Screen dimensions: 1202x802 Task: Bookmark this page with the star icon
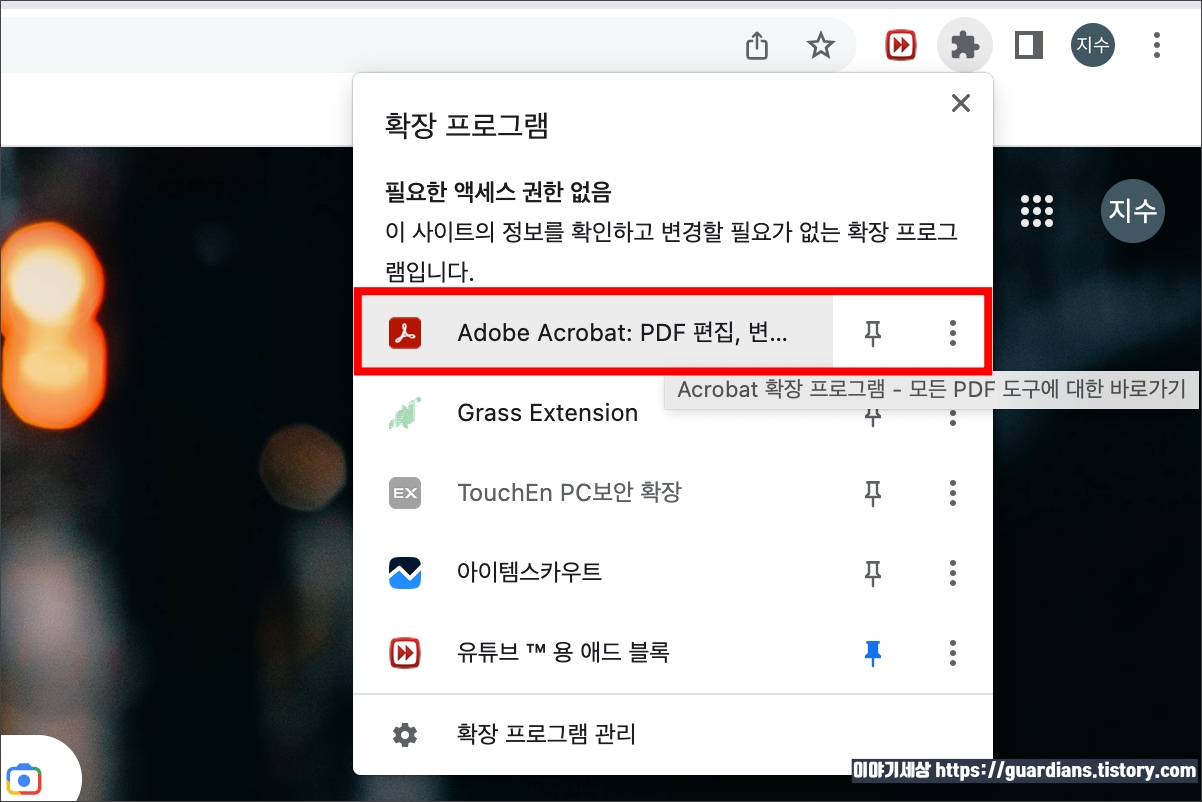[x=821, y=45]
